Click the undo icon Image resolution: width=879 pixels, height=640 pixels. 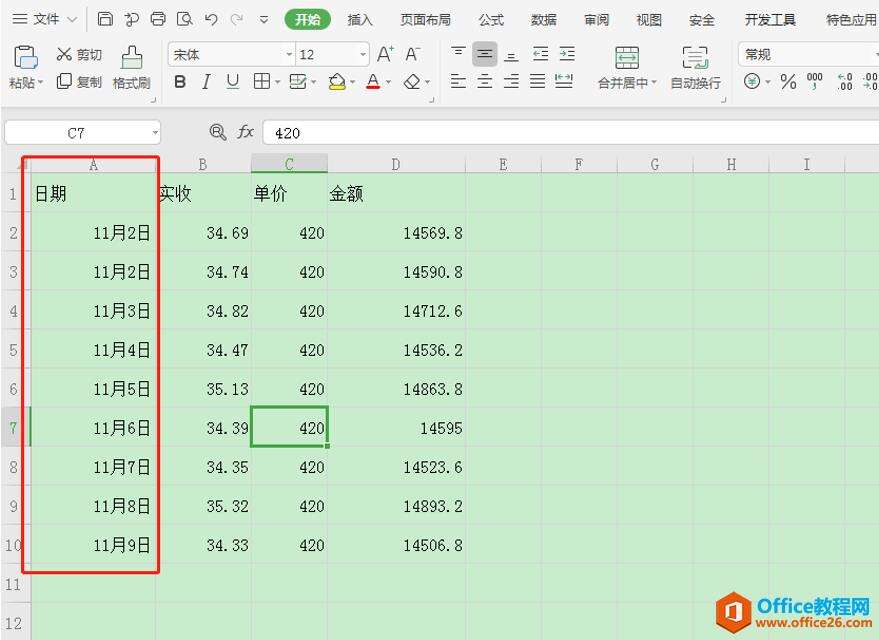(210, 19)
